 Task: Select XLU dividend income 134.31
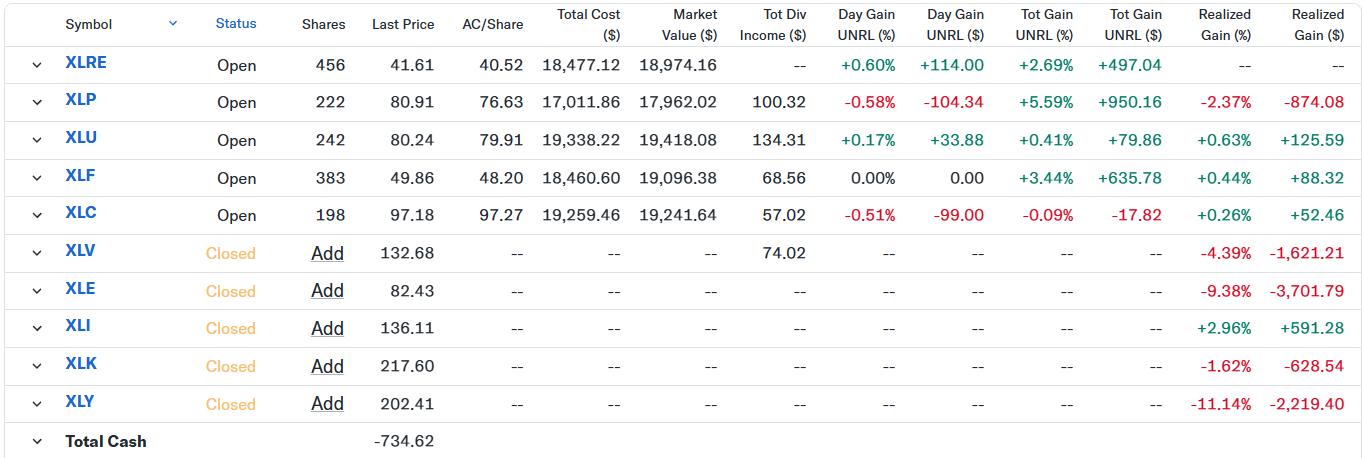780,140
